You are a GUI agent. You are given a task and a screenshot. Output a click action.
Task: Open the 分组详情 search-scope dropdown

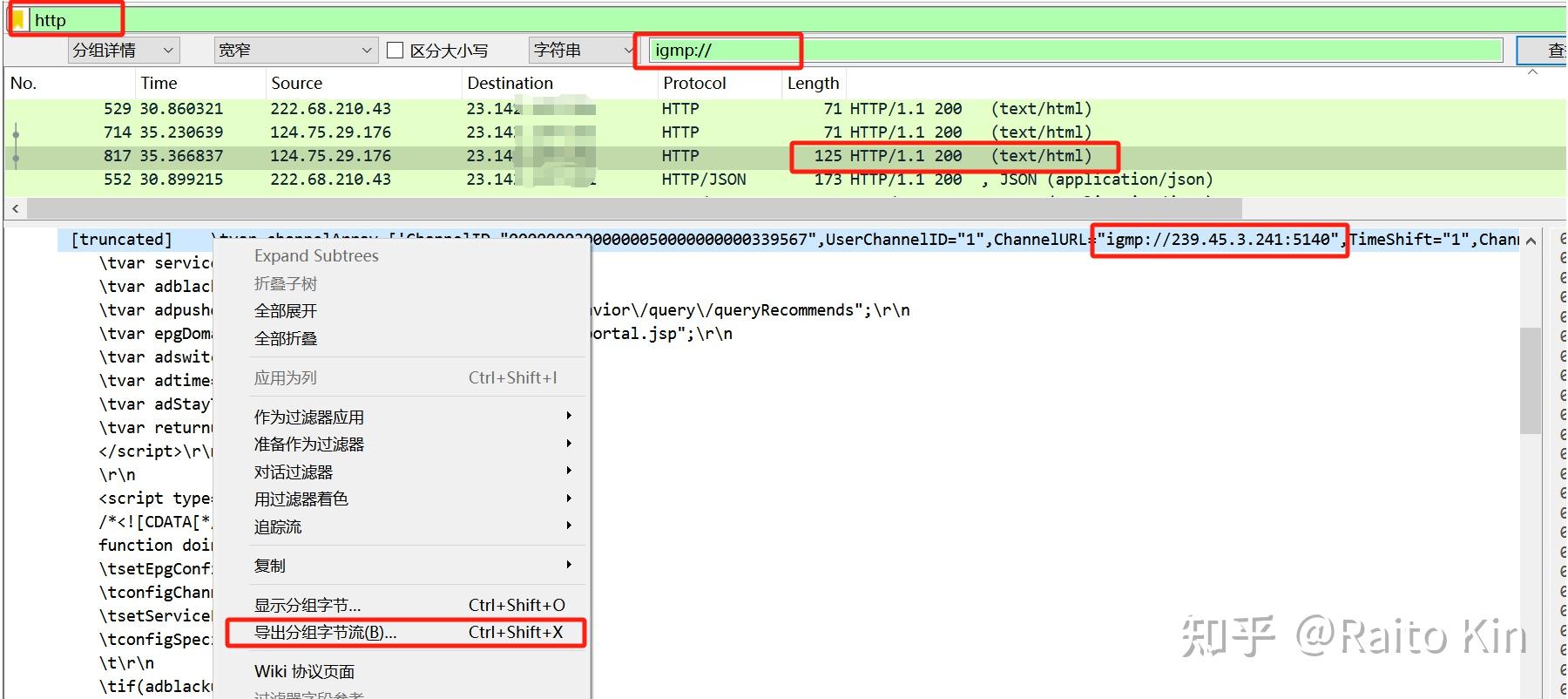pyautogui.click(x=123, y=51)
